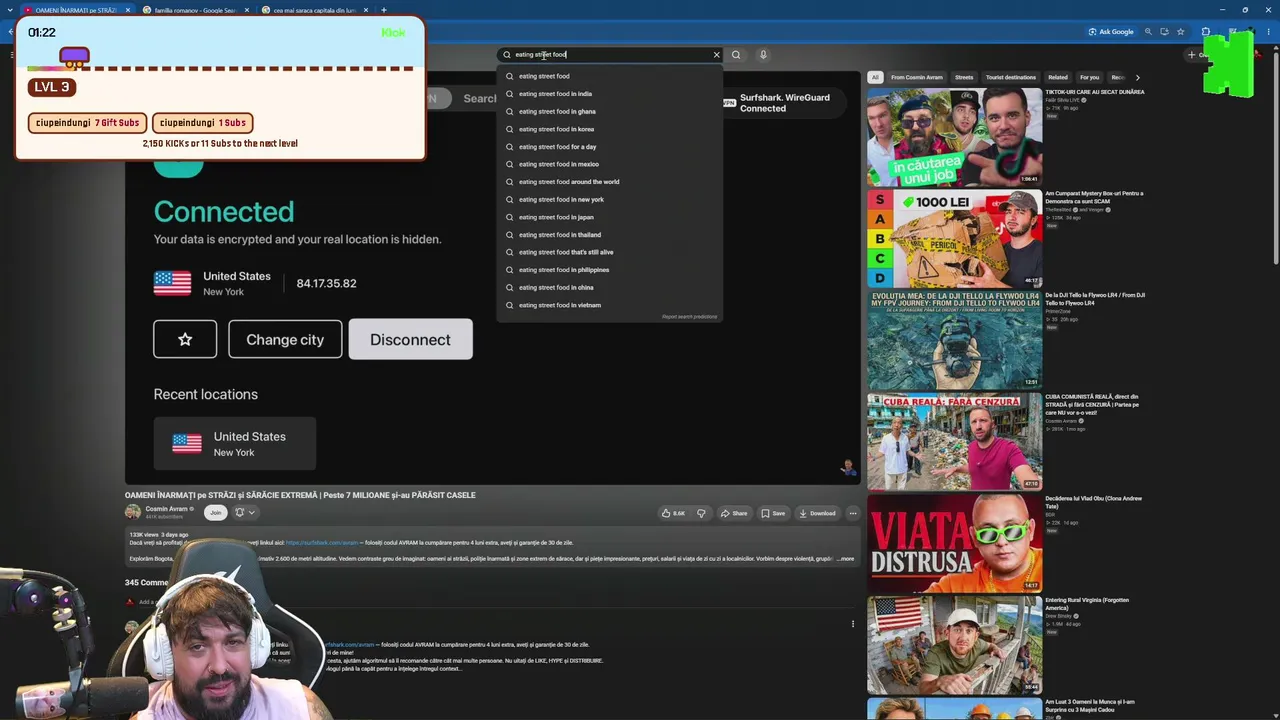1280x720 pixels.
Task: Click the Ask Google lens button
Action: (1111, 32)
